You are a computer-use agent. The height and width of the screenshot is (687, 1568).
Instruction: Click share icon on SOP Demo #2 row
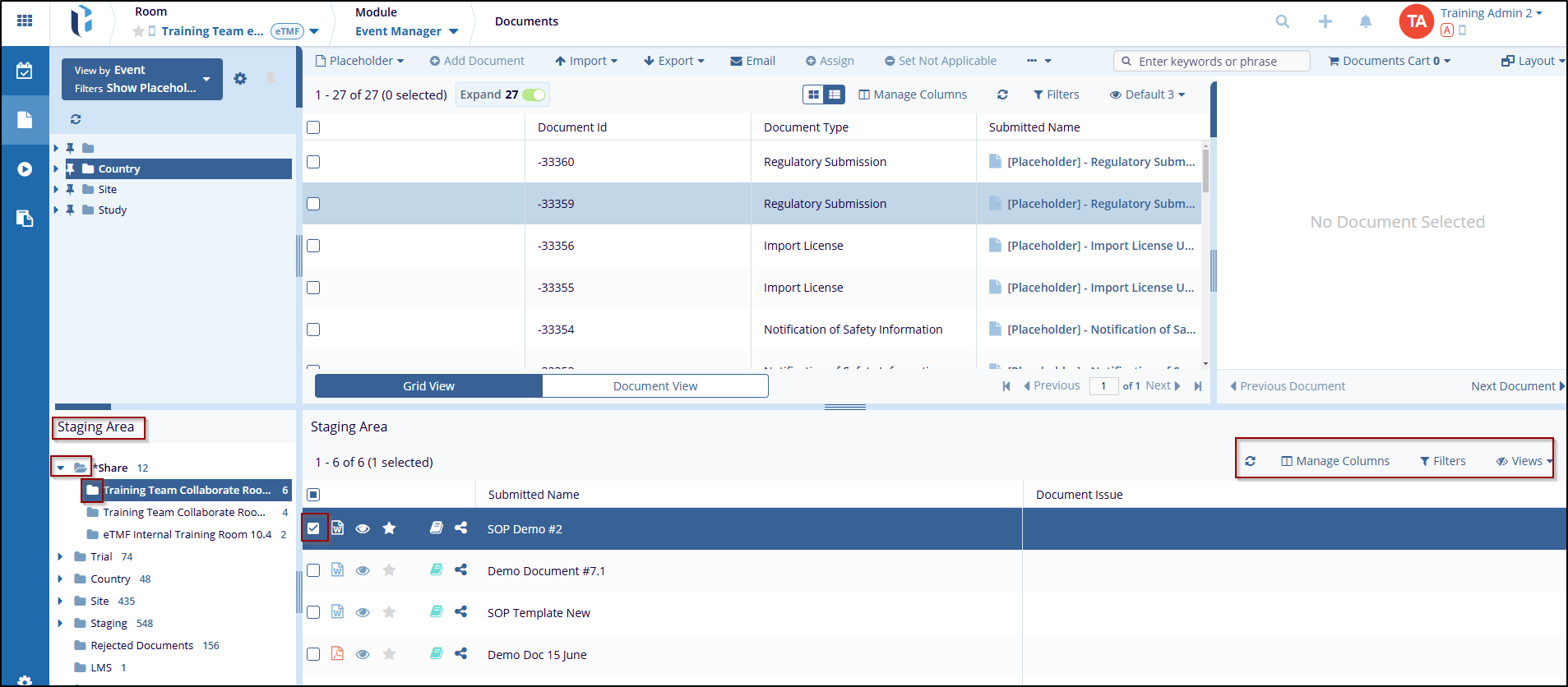pyautogui.click(x=460, y=528)
